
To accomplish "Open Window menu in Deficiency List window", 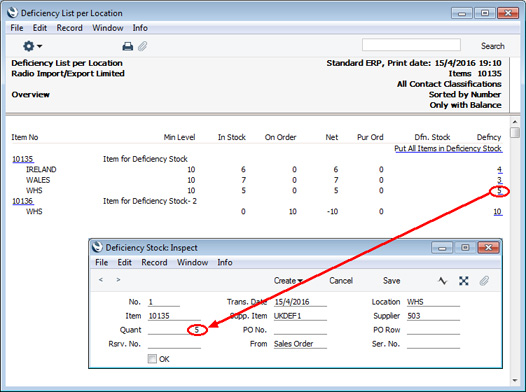I will (108, 28).
